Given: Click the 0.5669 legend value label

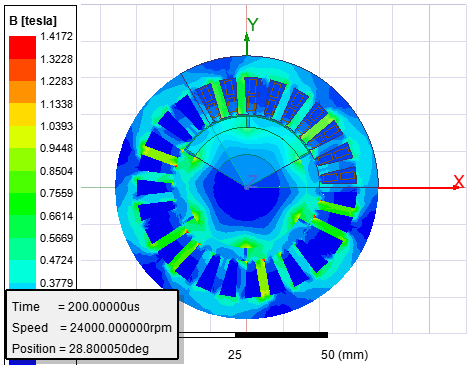Looking at the screenshot, I should [x=56, y=238].
